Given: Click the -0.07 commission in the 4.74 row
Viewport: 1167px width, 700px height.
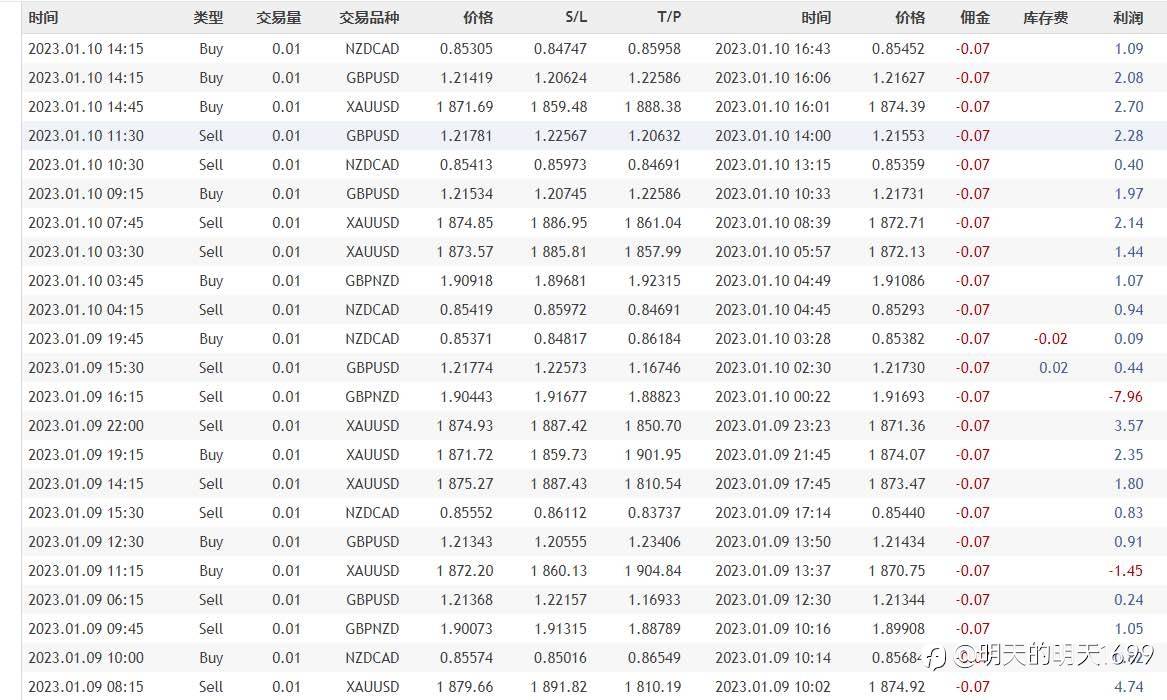Looking at the screenshot, I should [x=972, y=687].
